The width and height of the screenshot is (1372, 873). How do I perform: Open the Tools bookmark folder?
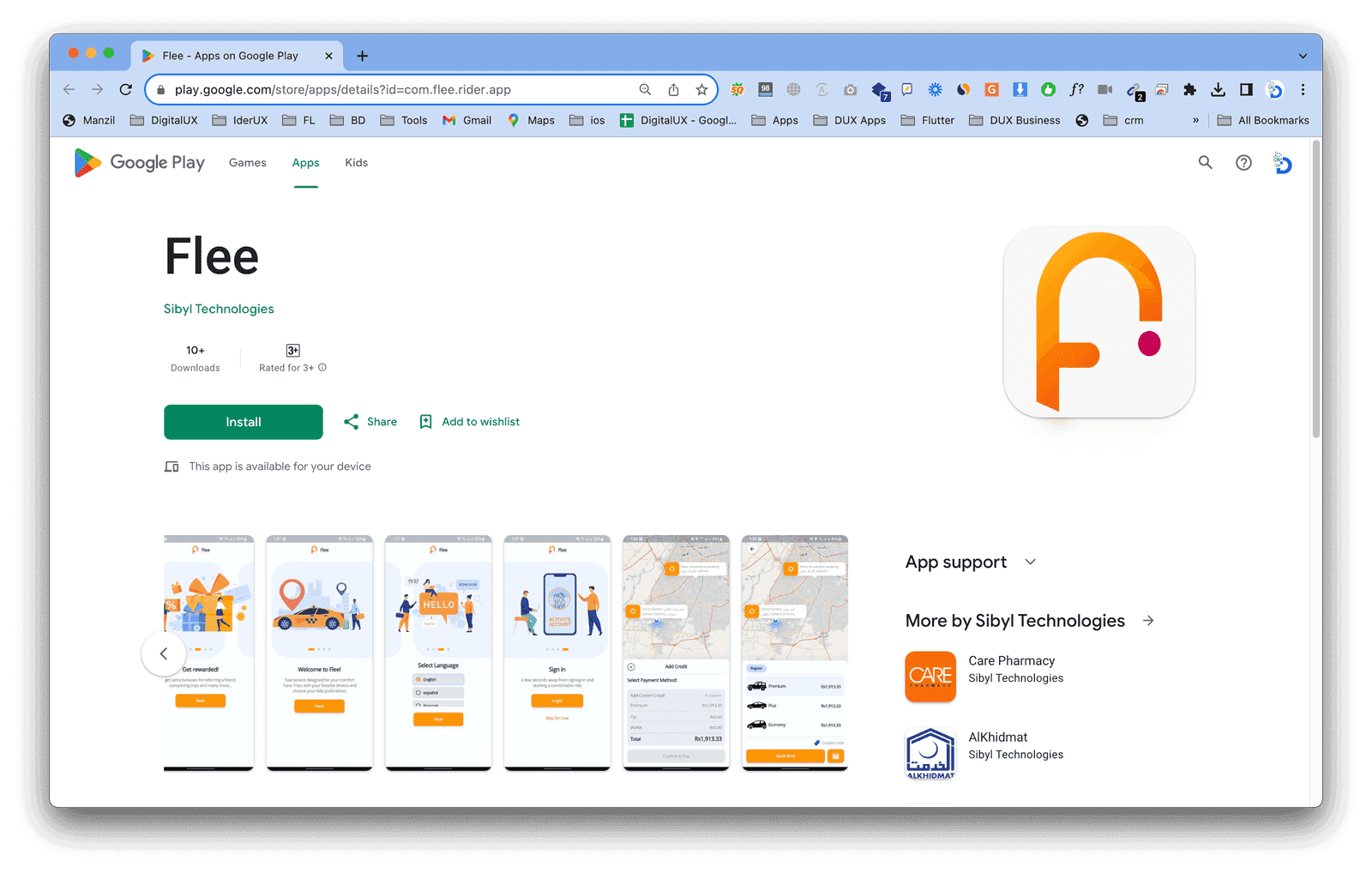click(x=404, y=120)
